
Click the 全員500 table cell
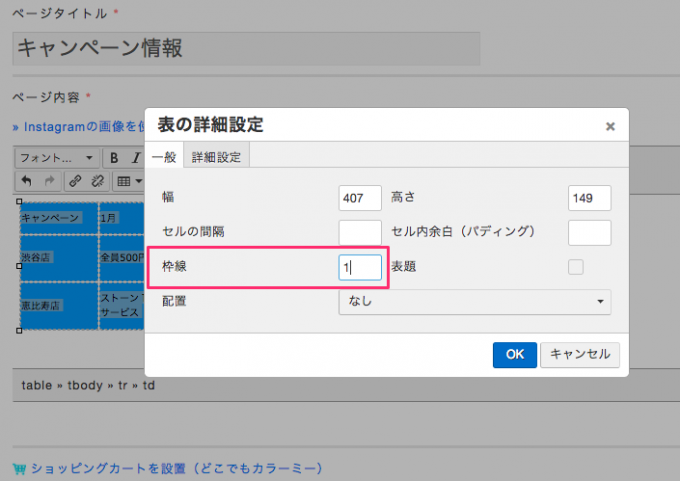[x=121, y=258]
